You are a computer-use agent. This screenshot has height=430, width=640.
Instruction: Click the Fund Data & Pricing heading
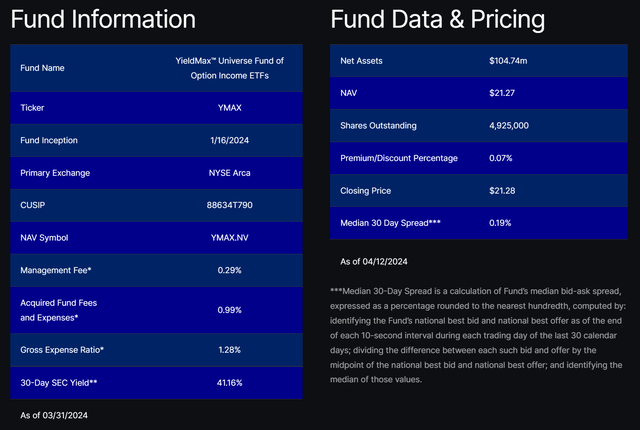pyautogui.click(x=437, y=20)
